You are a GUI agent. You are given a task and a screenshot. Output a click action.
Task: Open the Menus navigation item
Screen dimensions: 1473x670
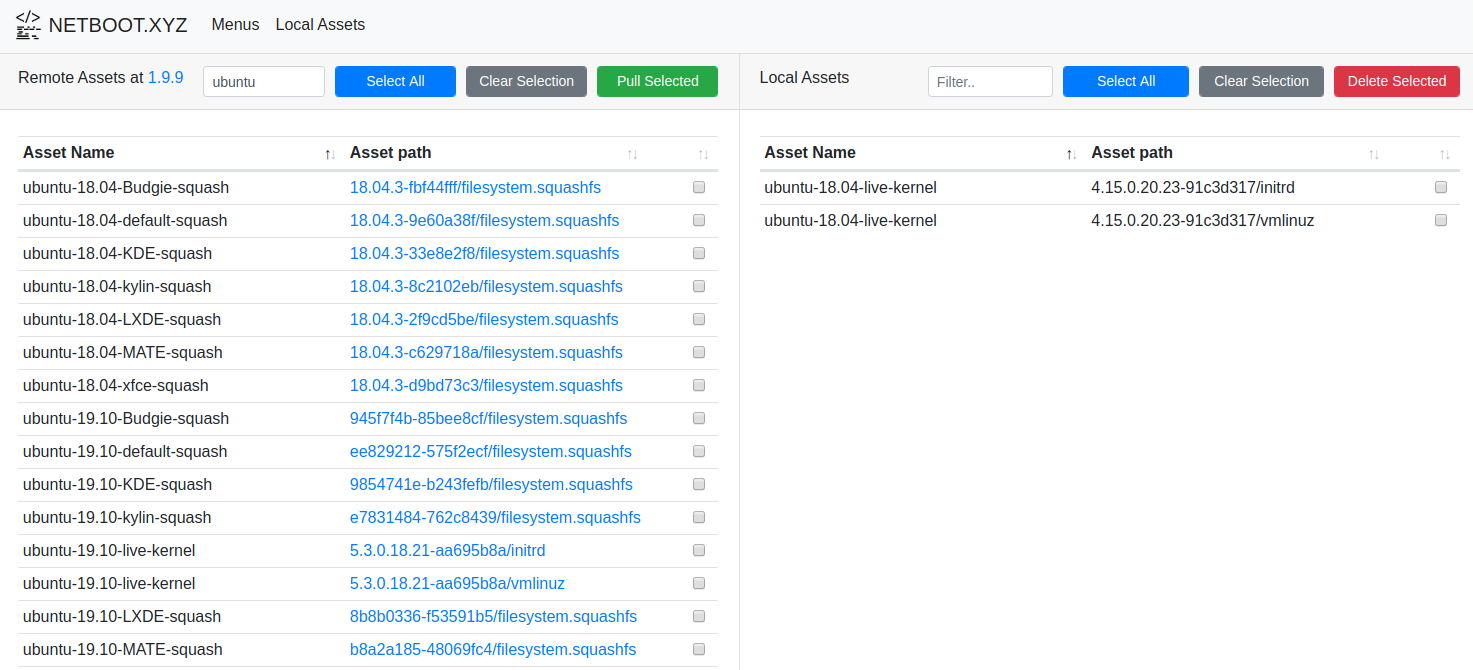point(235,25)
